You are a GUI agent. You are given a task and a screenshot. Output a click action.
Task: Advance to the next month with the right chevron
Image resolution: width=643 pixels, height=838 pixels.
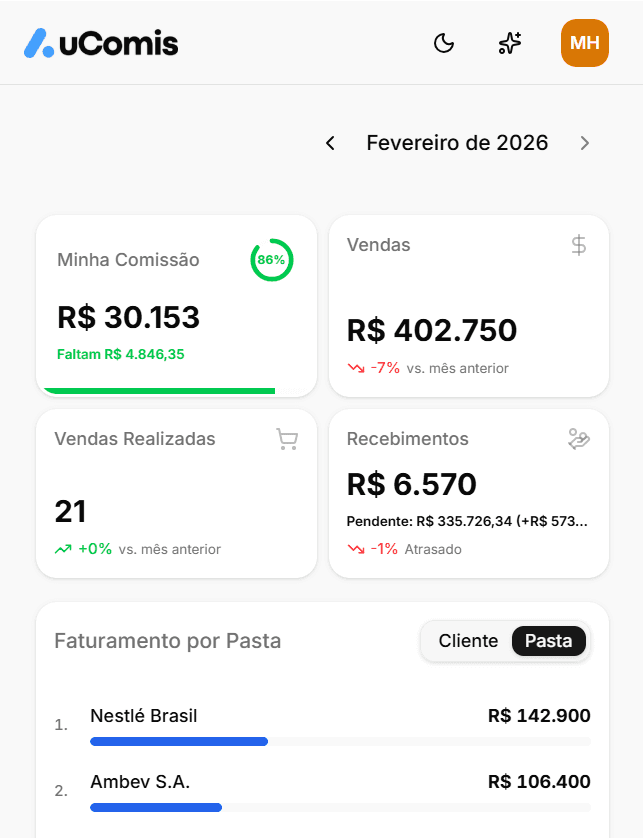pos(585,143)
